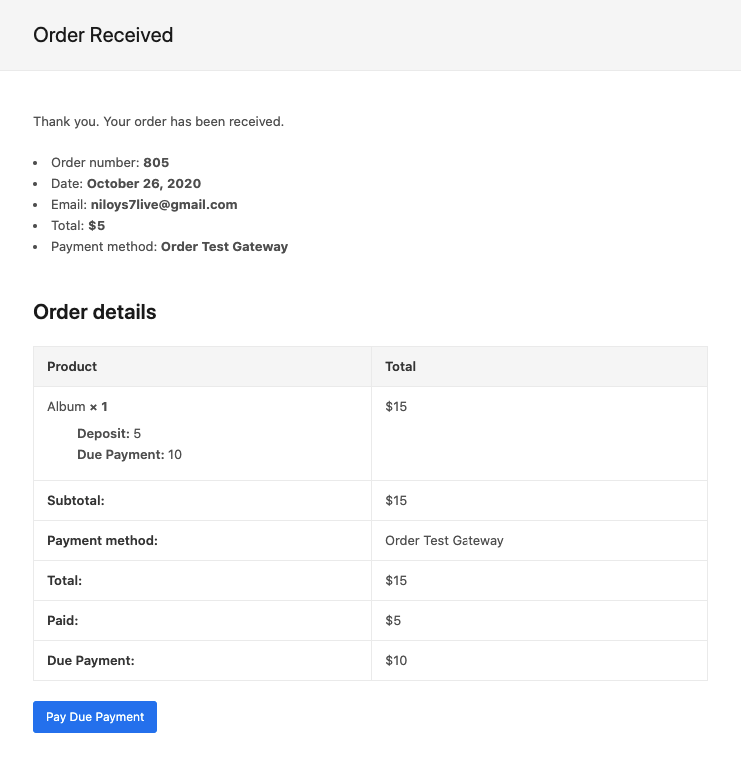Click the Subtotal row label
The height and width of the screenshot is (757, 741).
tap(76, 500)
